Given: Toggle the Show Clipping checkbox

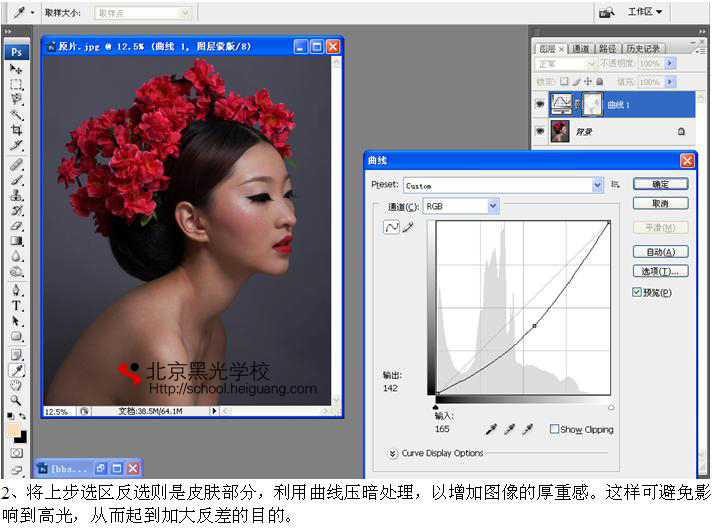Looking at the screenshot, I should click(554, 429).
